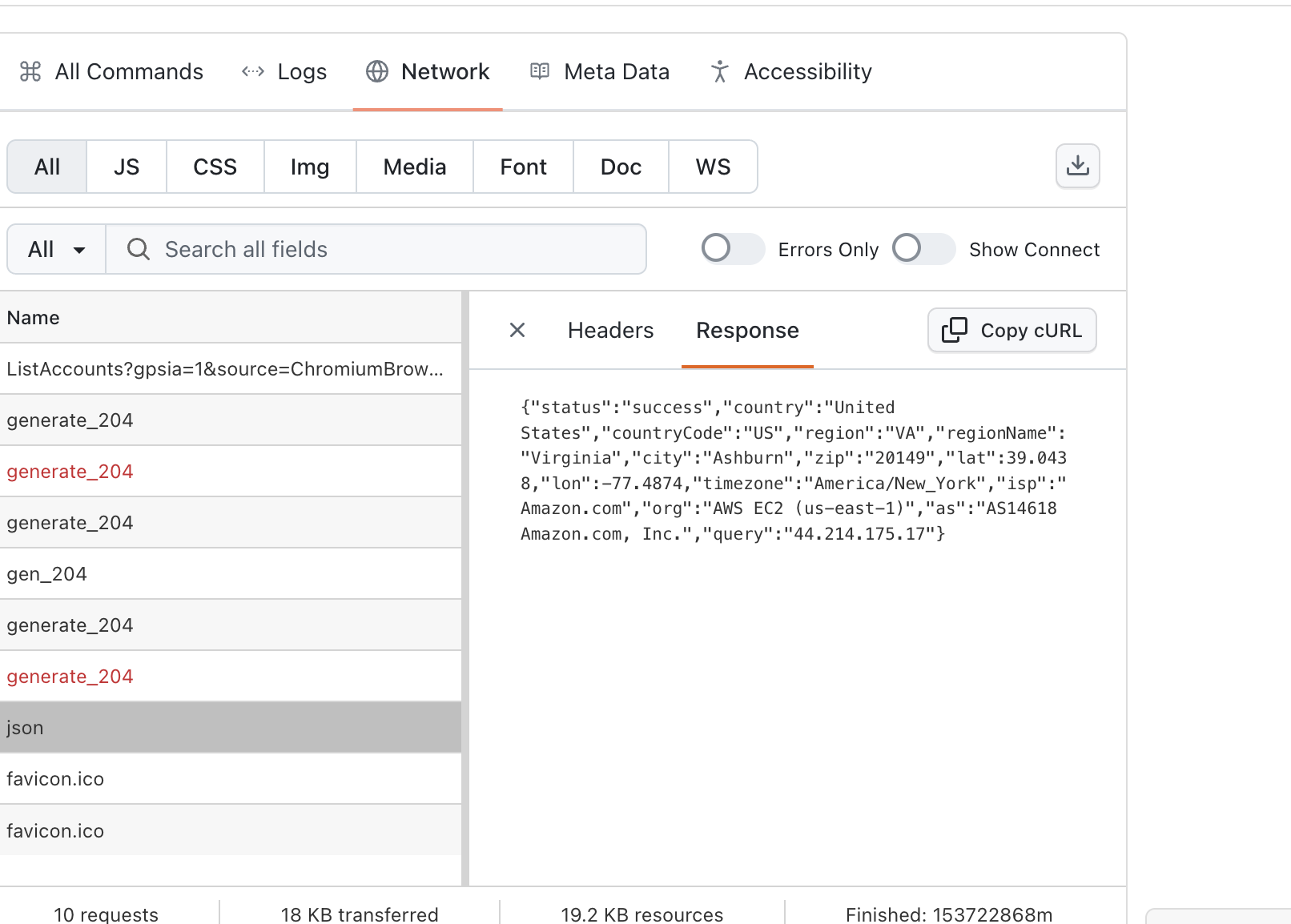
Task: Switch to the All Commands tab
Action: [x=111, y=71]
